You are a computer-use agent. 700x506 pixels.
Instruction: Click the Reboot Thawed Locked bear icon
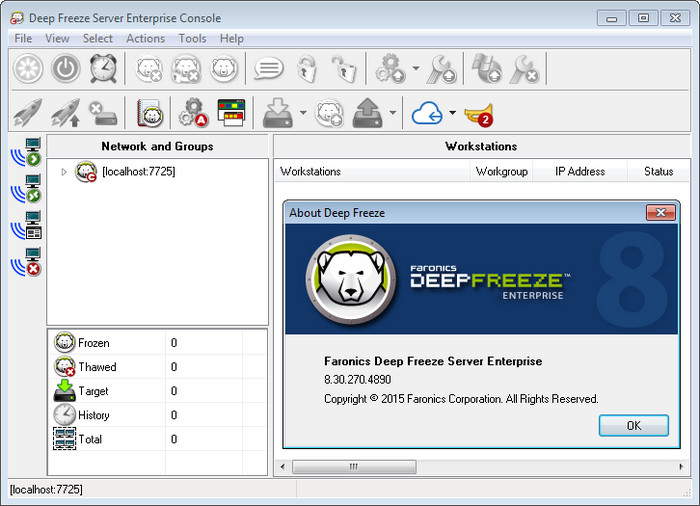(186, 69)
